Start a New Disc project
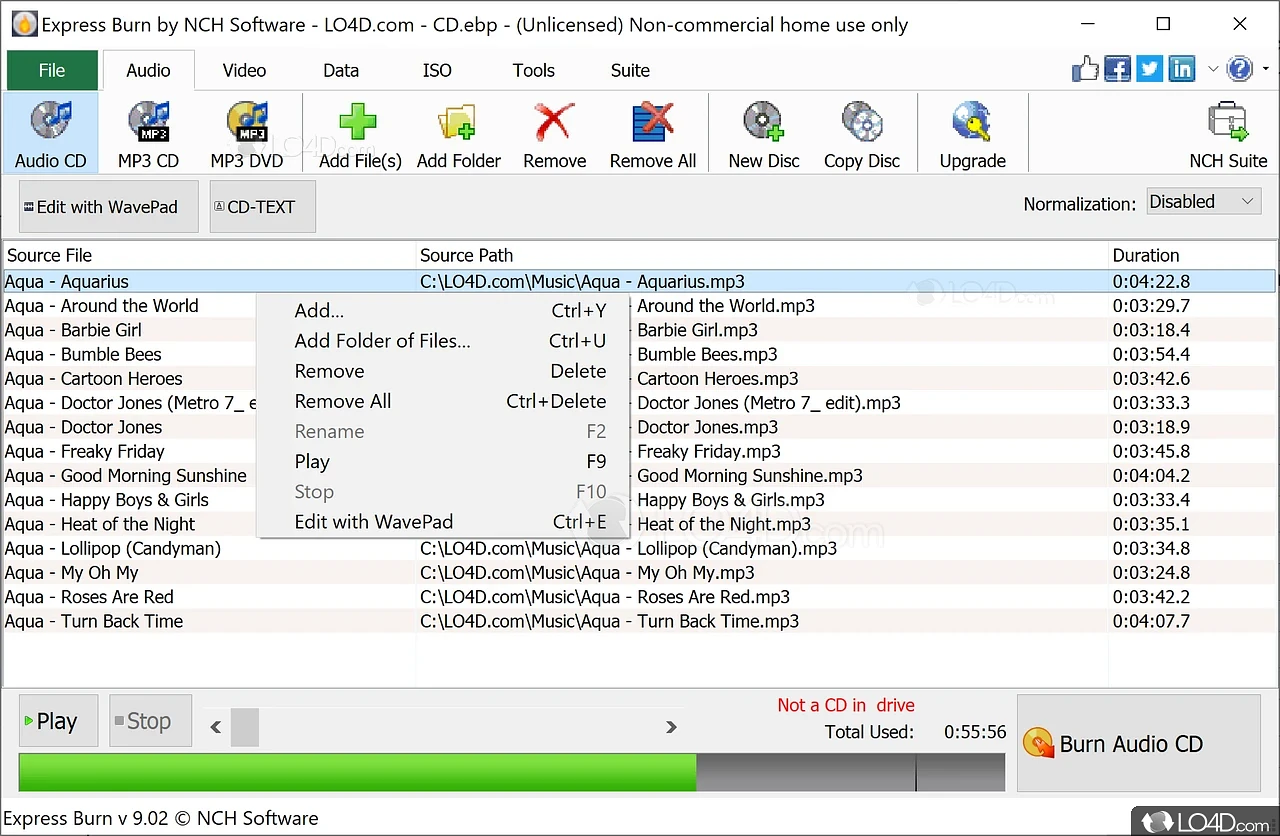The height and width of the screenshot is (836, 1280). [x=763, y=123]
